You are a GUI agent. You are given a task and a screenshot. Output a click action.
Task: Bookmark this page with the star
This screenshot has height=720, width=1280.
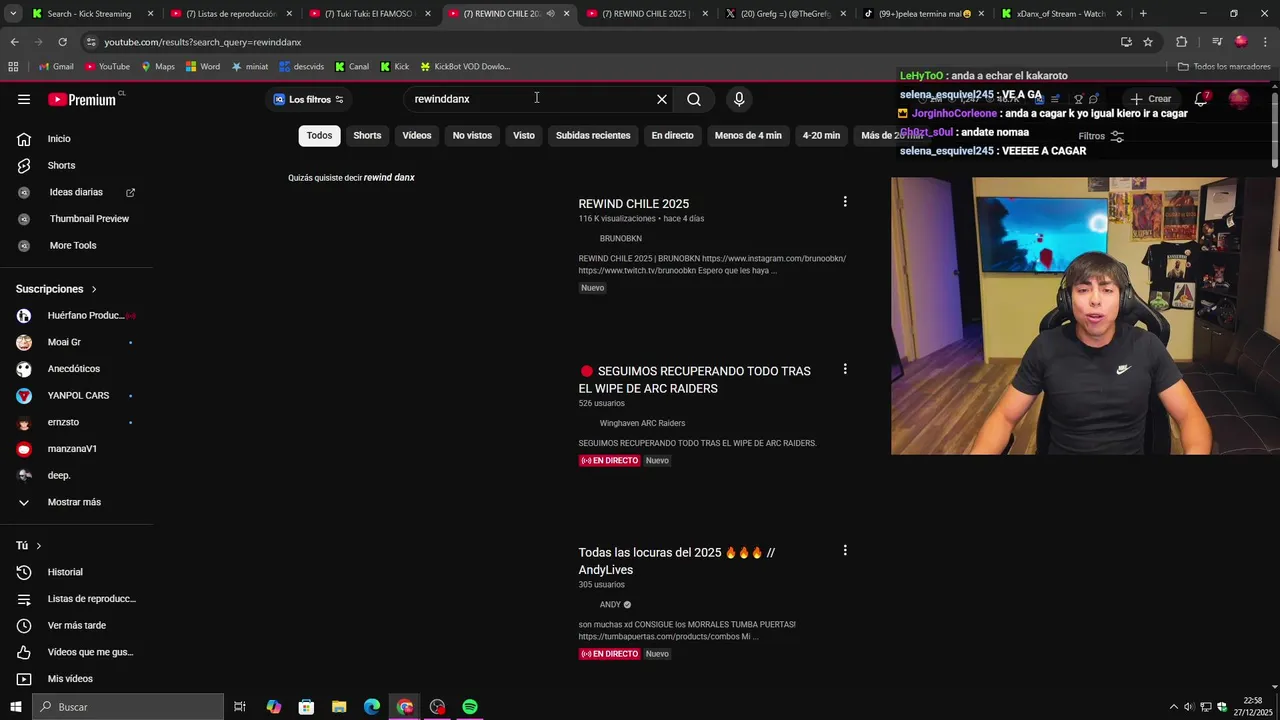point(1148,42)
